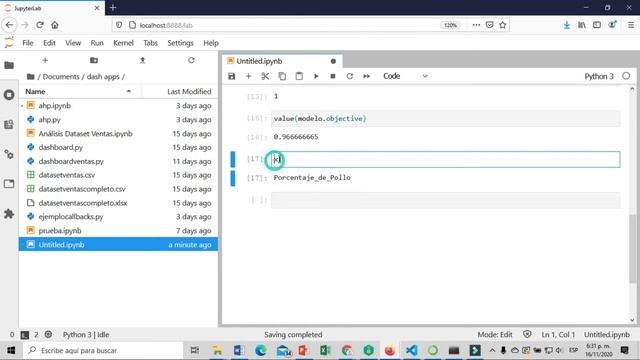Image resolution: width=640 pixels, height=360 pixels.
Task: Open the File menu
Action: (28, 43)
